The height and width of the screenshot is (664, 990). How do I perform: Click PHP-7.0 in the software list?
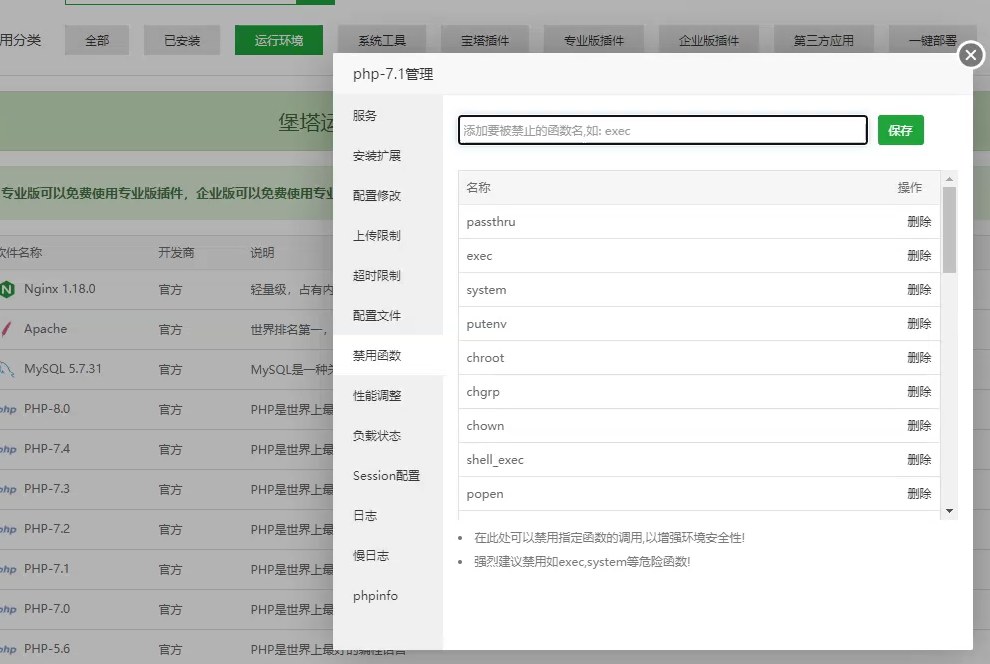47,608
